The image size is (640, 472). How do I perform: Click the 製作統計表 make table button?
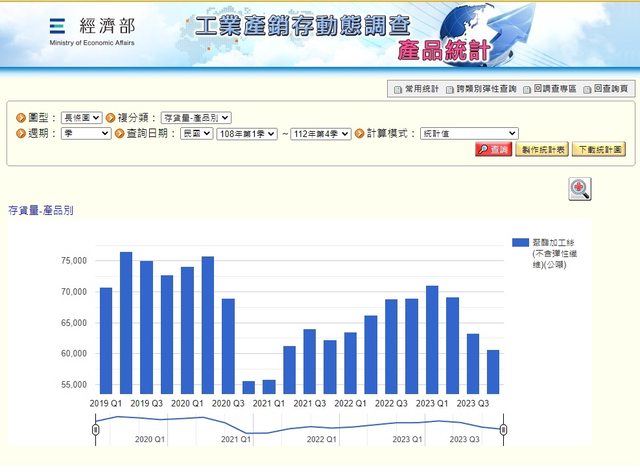541,149
